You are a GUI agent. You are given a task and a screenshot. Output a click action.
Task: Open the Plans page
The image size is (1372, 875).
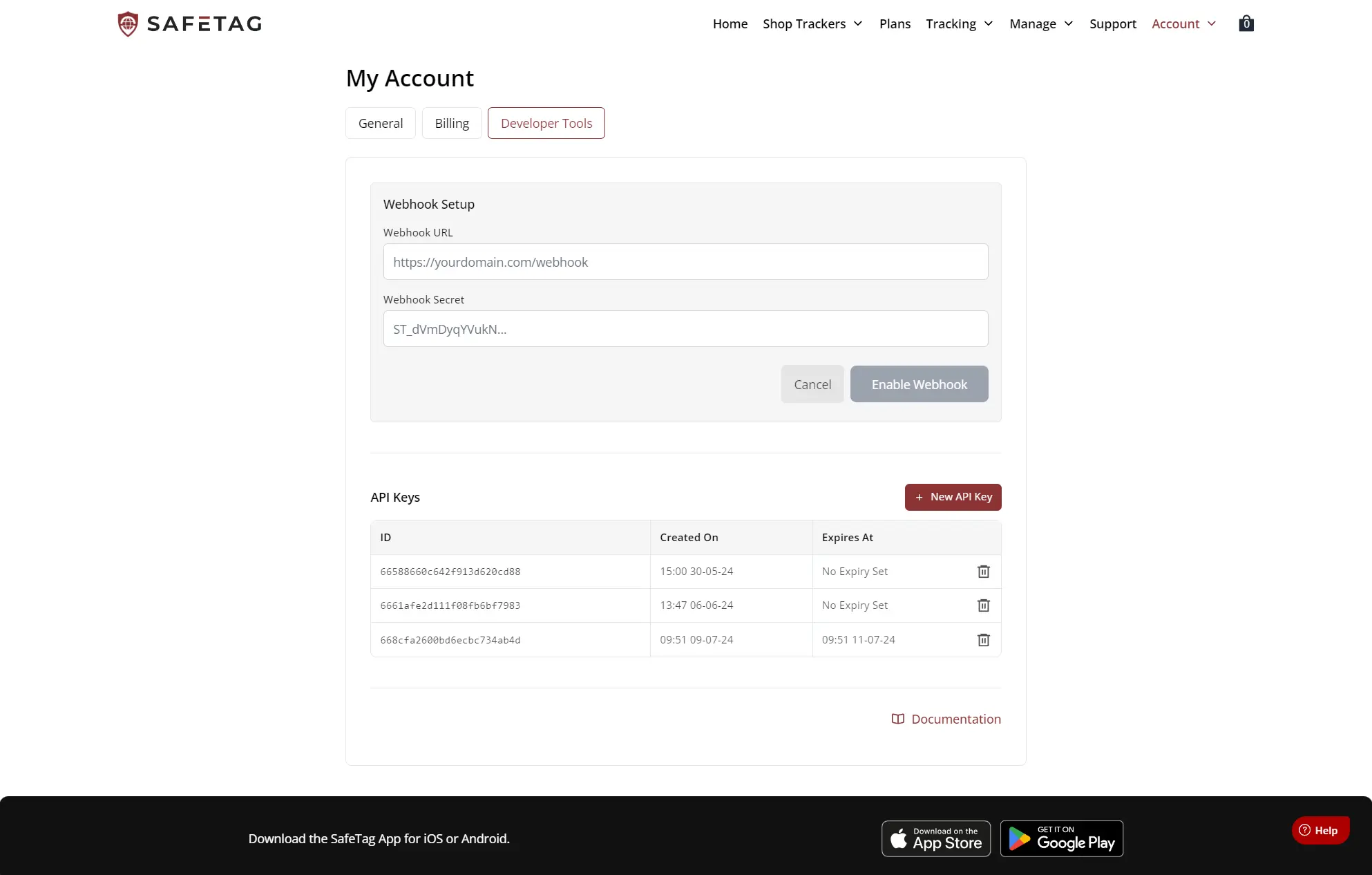tap(895, 23)
